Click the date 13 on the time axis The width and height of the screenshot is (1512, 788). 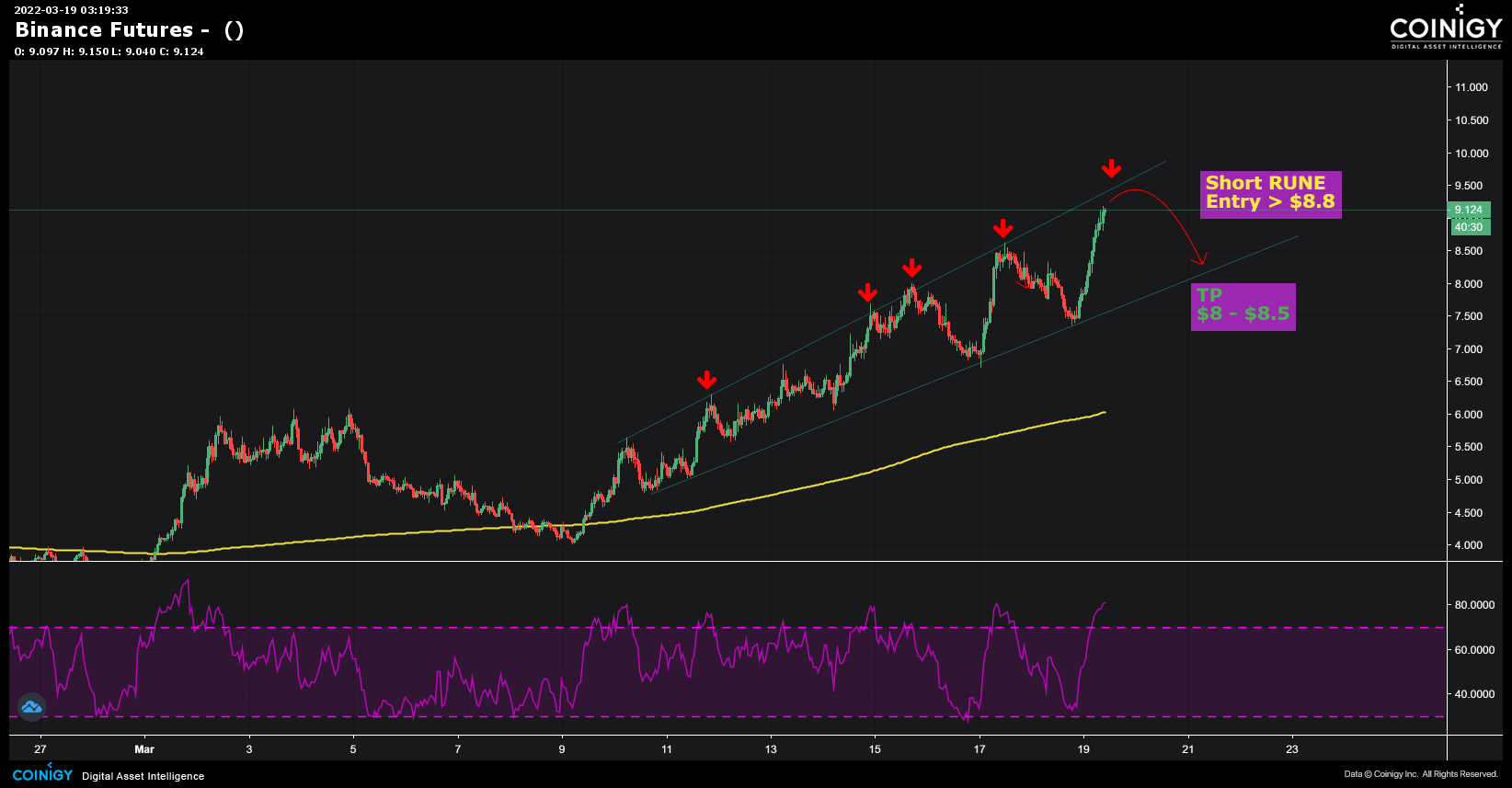coord(771,749)
